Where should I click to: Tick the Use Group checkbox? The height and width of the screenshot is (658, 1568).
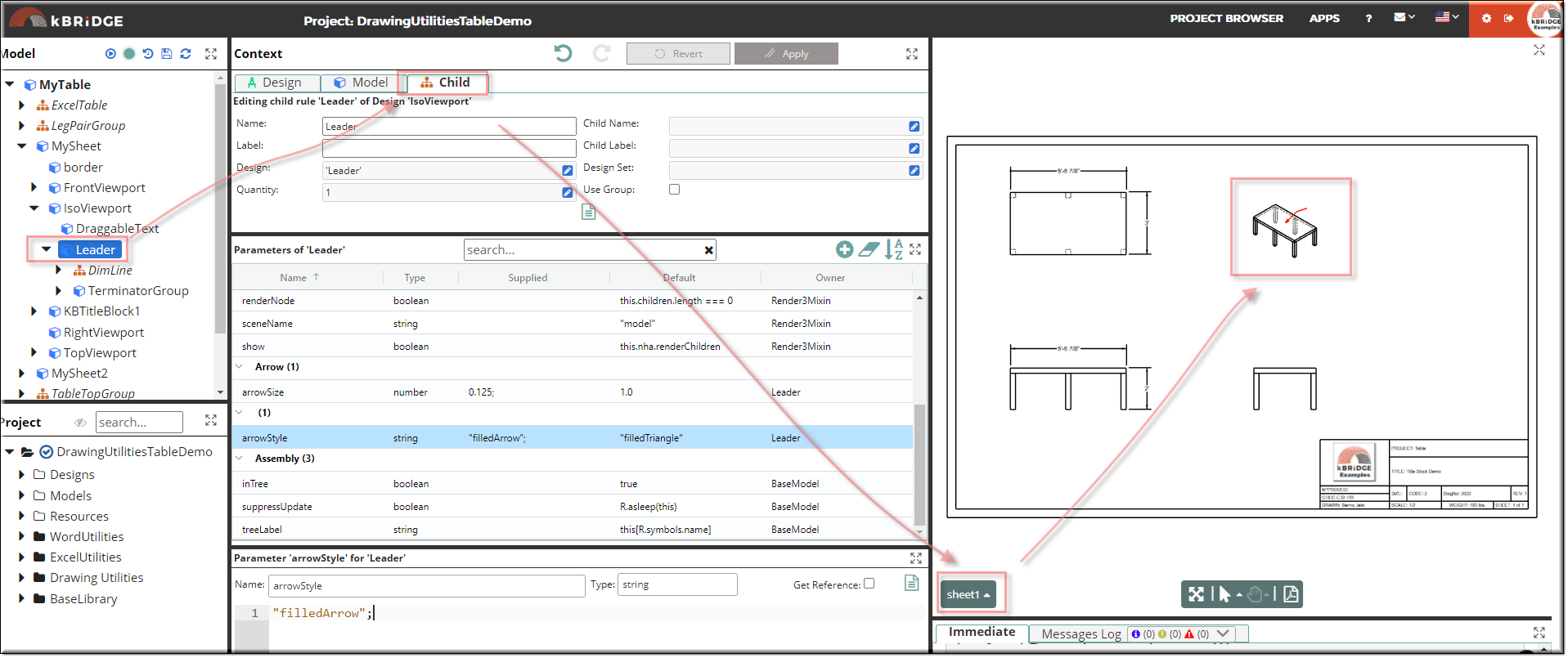(x=675, y=190)
